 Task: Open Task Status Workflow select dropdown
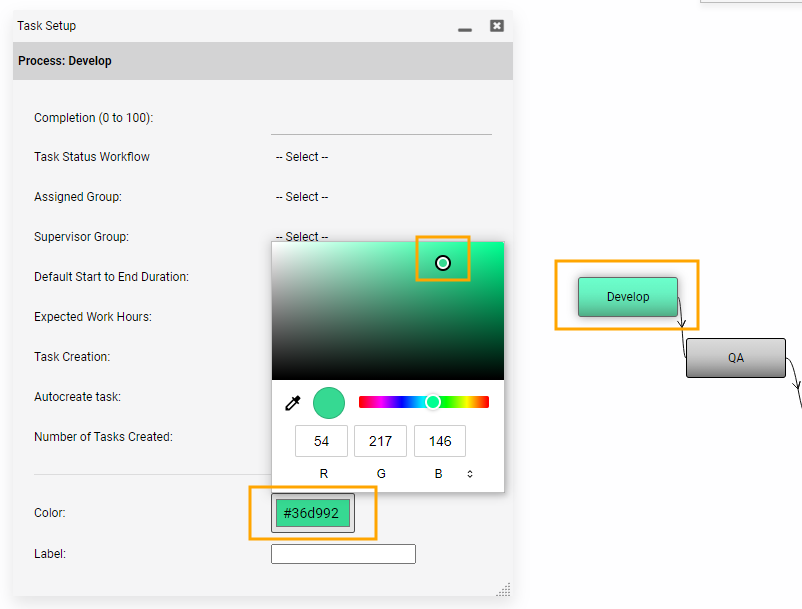point(302,157)
